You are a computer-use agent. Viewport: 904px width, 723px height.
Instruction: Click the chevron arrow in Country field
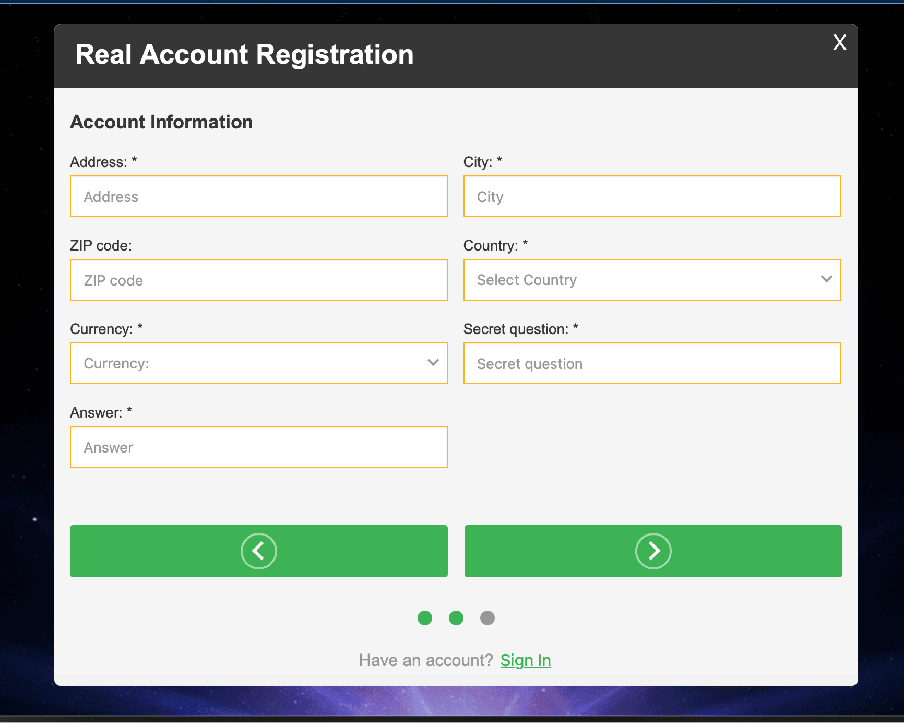pyautogui.click(x=826, y=279)
